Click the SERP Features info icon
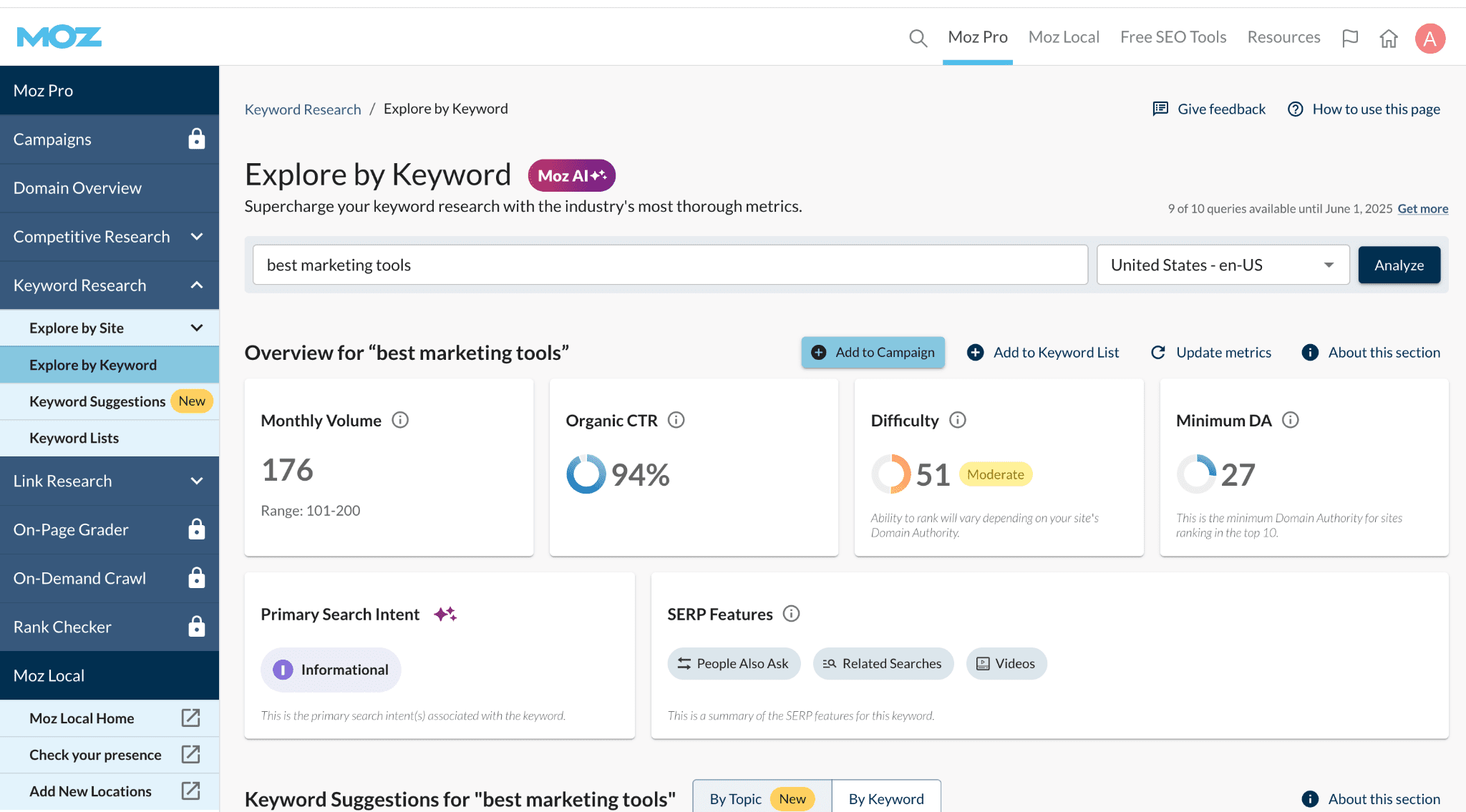Image resolution: width=1466 pixels, height=812 pixels. 791,614
